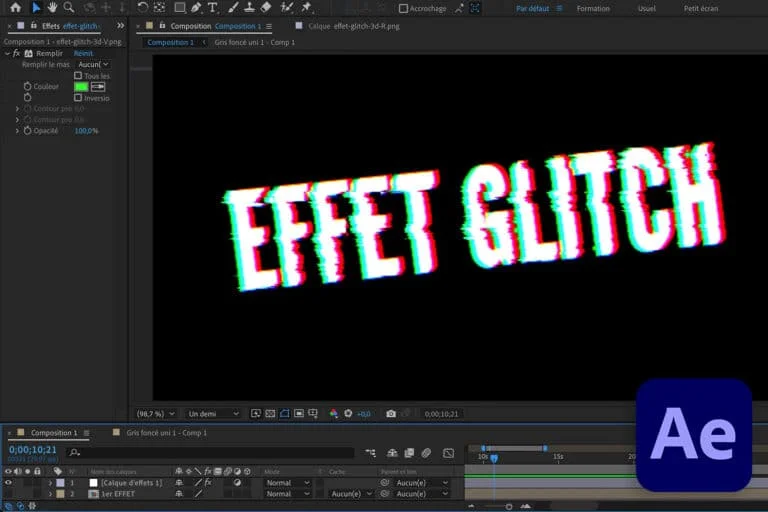Adjust the +0,0 exposure value

pos(363,414)
